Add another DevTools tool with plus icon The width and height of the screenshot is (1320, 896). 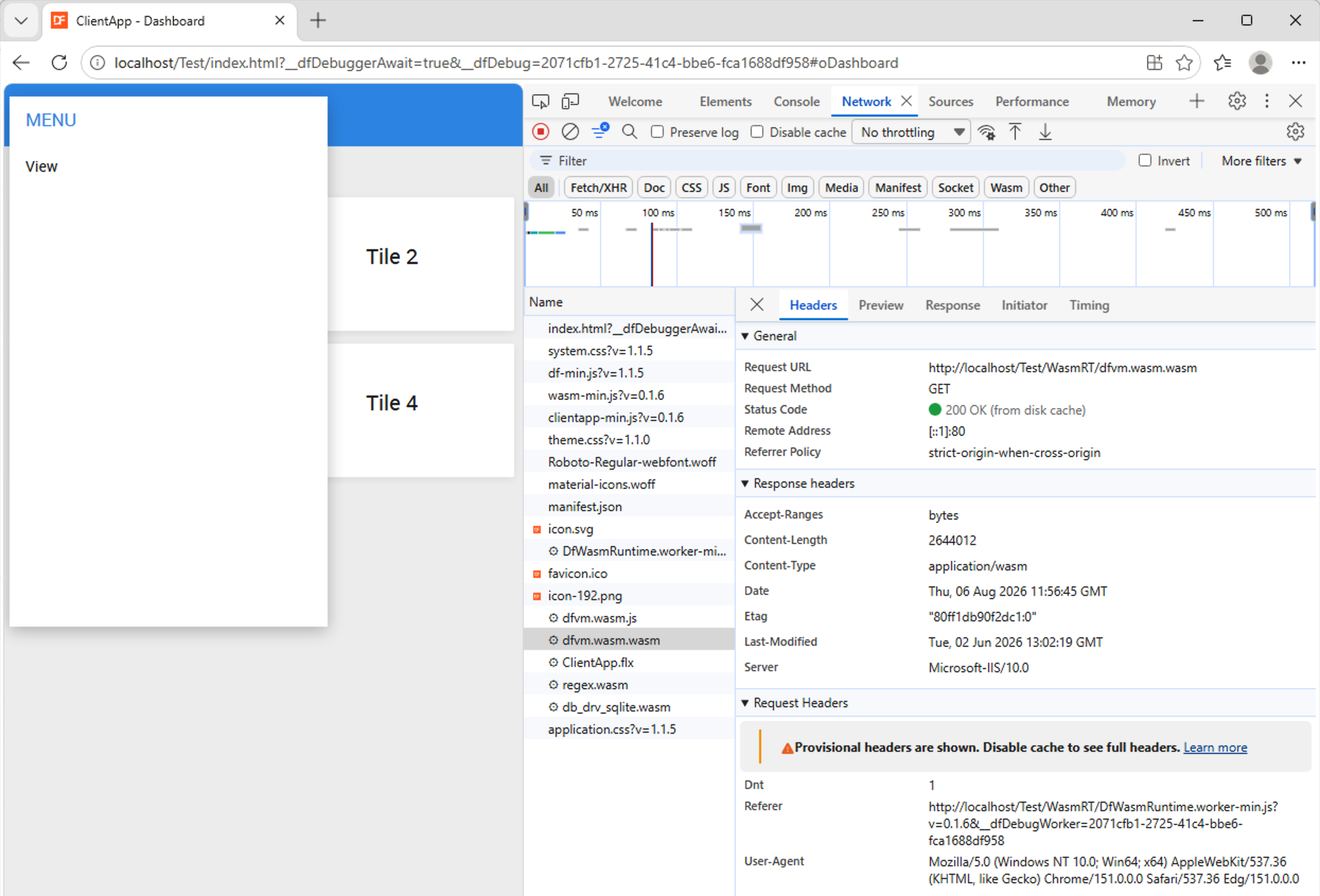[x=1197, y=101]
